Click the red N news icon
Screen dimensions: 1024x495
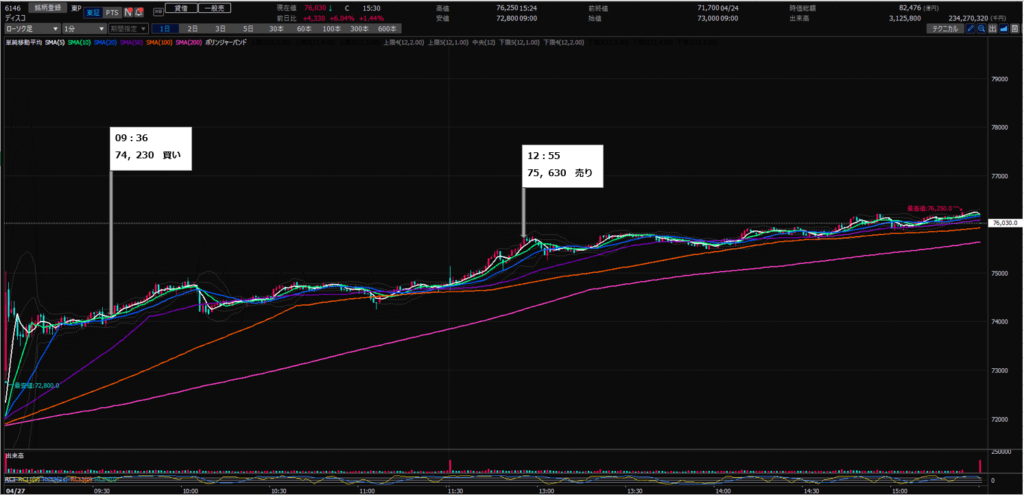pos(127,12)
